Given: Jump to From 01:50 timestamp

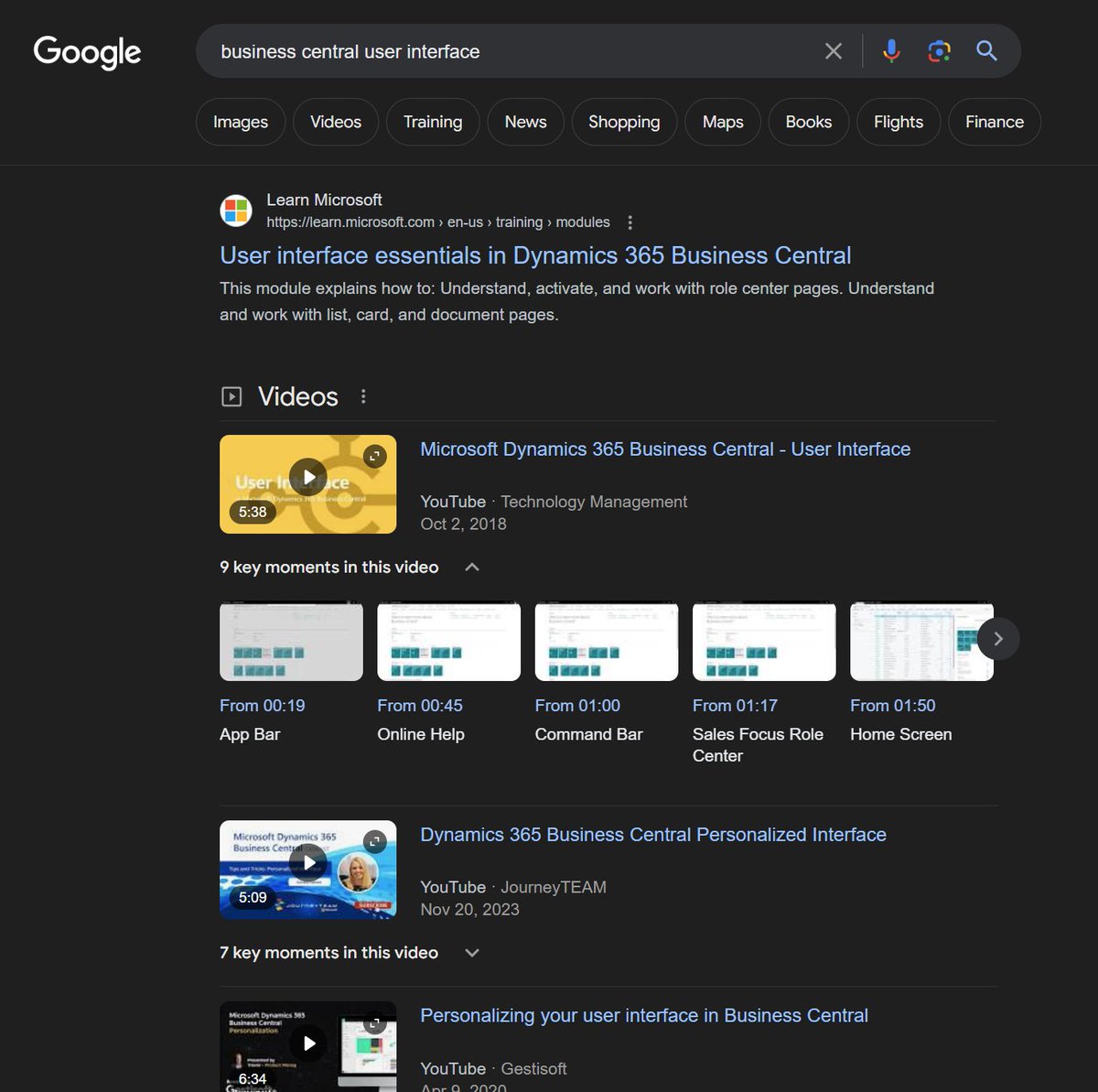Looking at the screenshot, I should click(x=893, y=706).
